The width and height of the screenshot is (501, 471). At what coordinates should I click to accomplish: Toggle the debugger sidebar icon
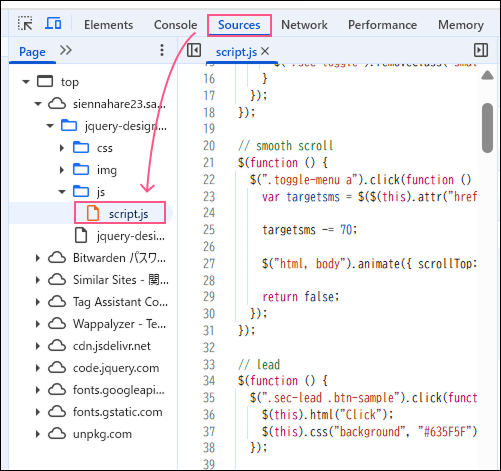pos(481,50)
